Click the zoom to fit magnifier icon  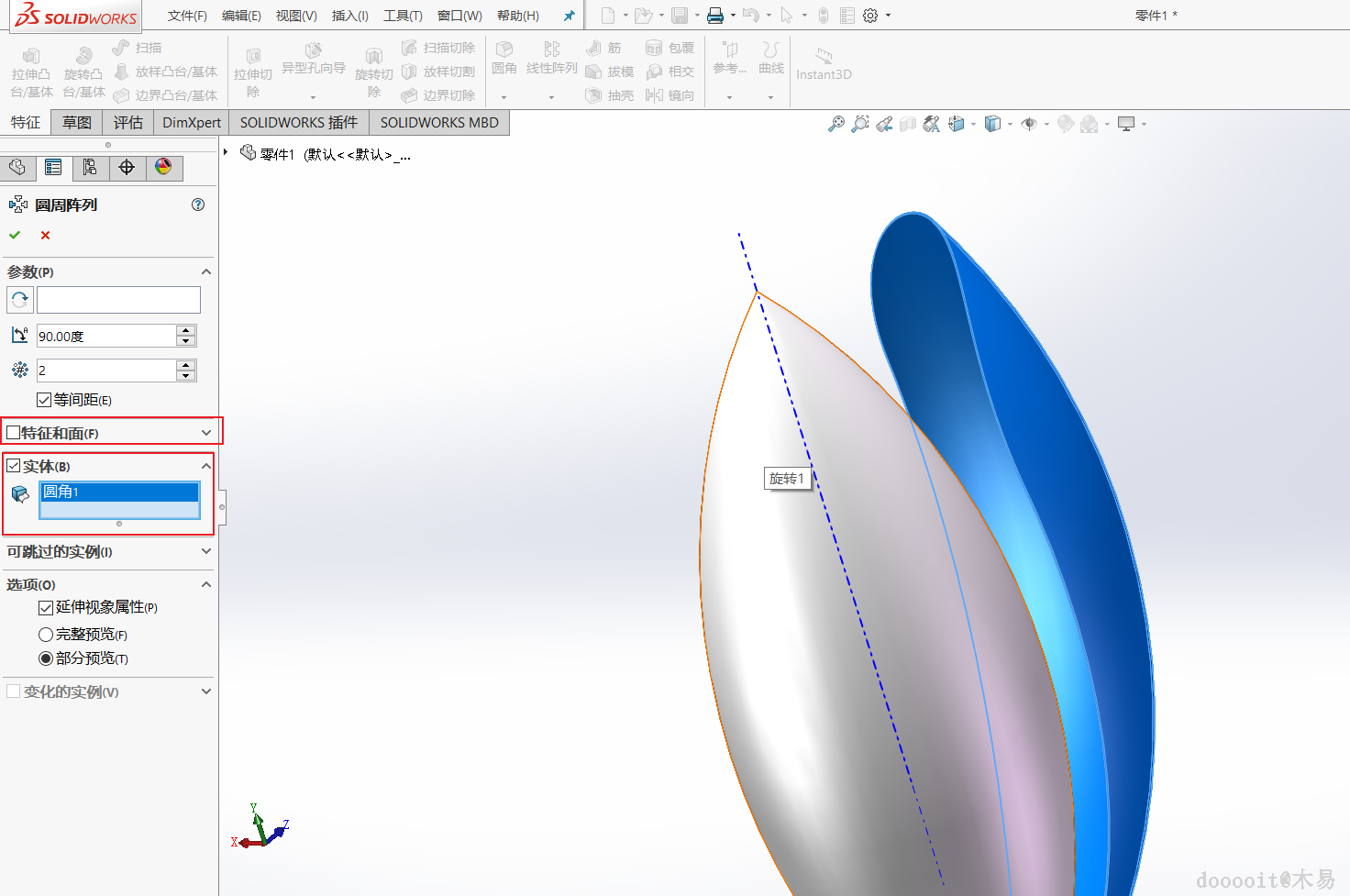coord(835,124)
